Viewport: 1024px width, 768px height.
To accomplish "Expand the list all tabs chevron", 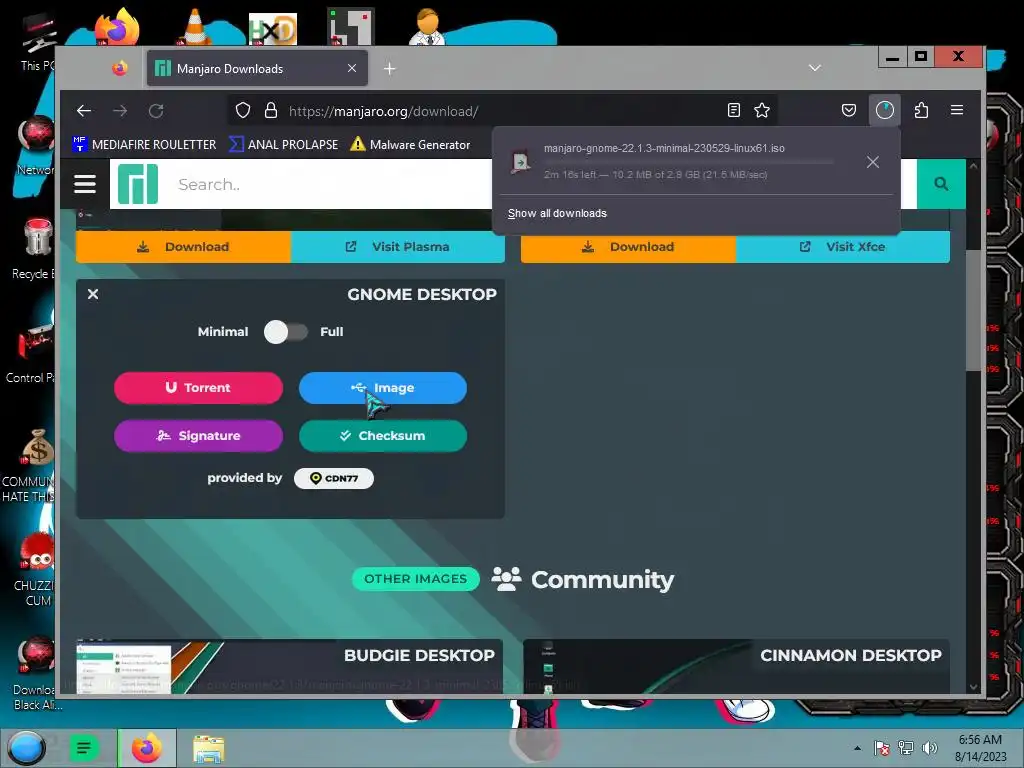I will 814,68.
